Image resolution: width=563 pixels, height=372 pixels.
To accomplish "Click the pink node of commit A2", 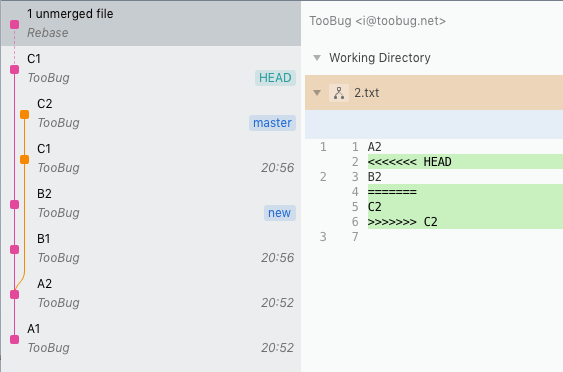I will tap(14, 294).
